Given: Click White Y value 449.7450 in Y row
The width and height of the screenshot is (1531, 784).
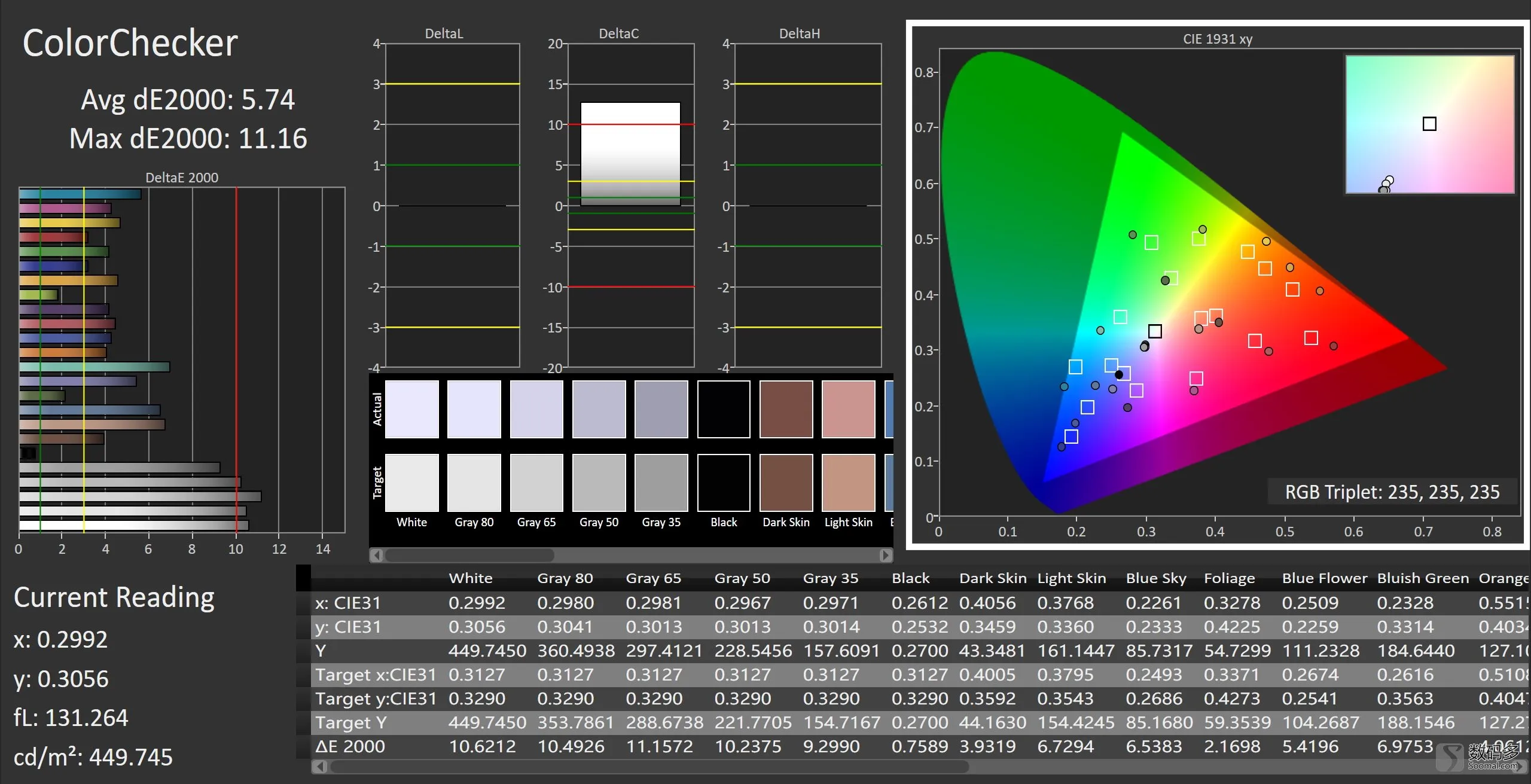Looking at the screenshot, I should pos(487,651).
